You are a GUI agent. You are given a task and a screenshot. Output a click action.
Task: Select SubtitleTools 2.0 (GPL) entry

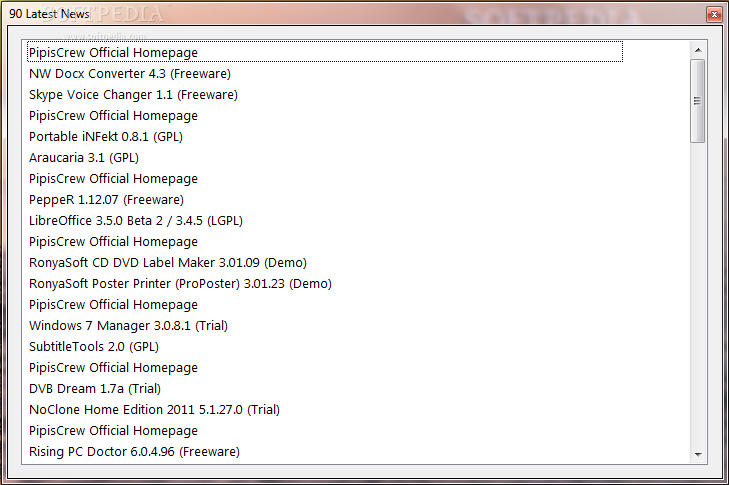94,346
